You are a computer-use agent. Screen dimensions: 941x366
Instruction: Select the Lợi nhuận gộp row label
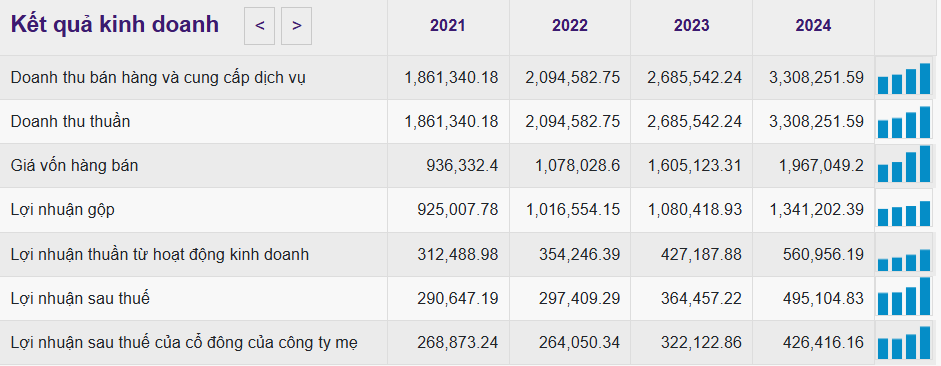(x=62, y=210)
